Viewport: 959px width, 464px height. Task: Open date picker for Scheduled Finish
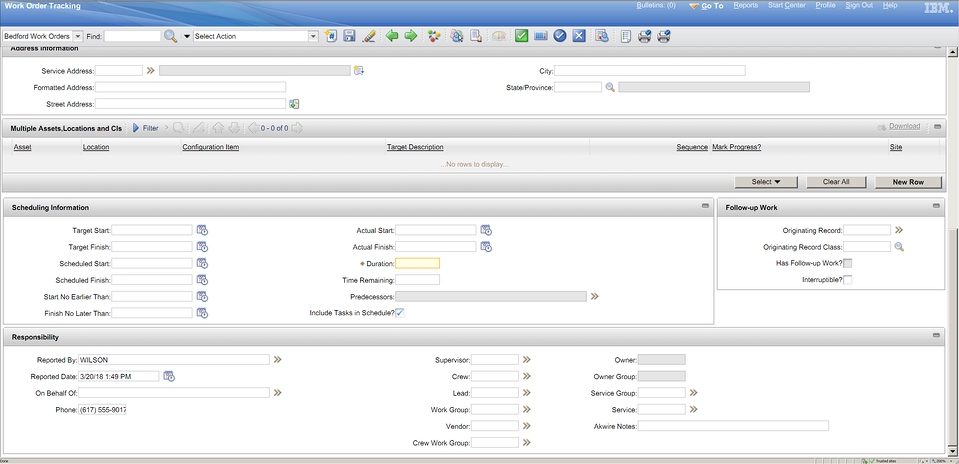202,280
